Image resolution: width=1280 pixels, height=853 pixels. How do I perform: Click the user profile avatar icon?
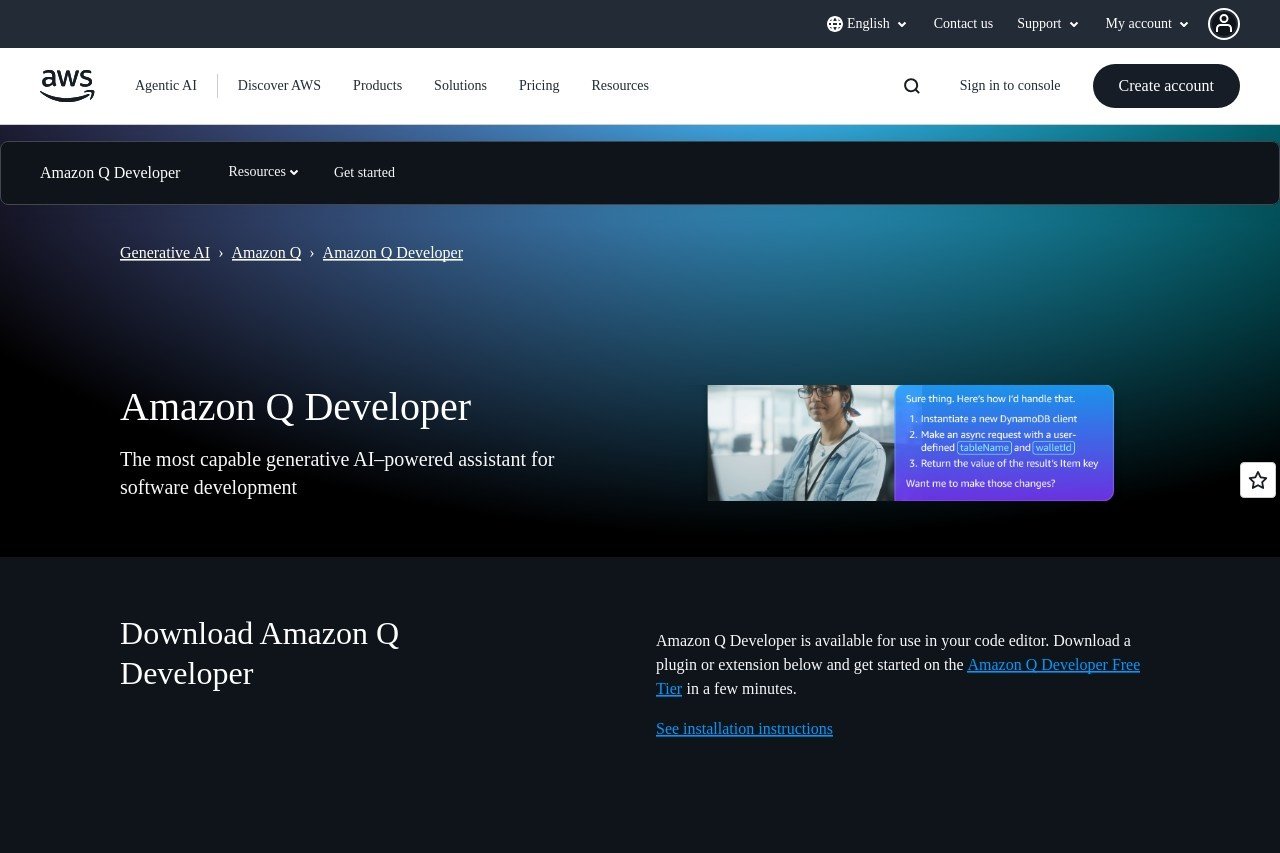pyautogui.click(x=1224, y=24)
